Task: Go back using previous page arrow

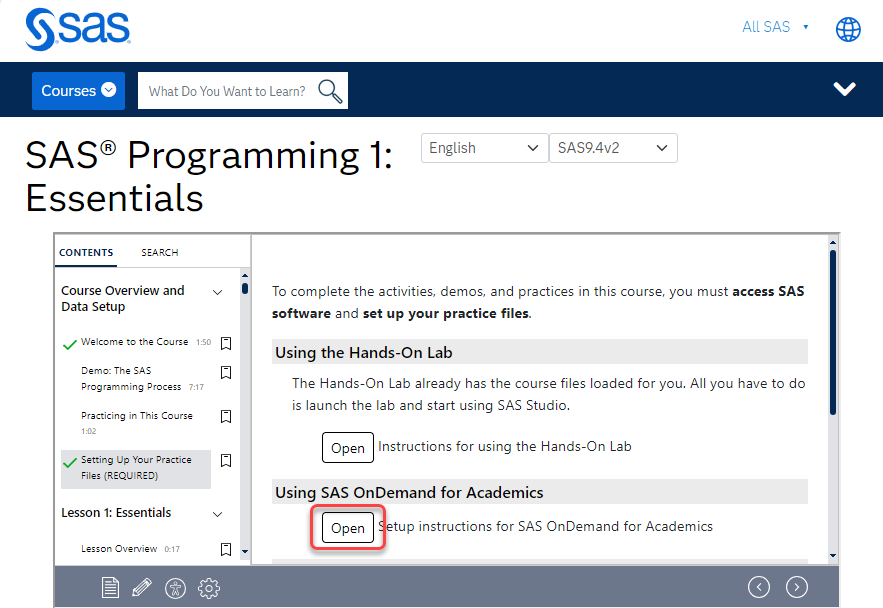Action: tap(759, 587)
